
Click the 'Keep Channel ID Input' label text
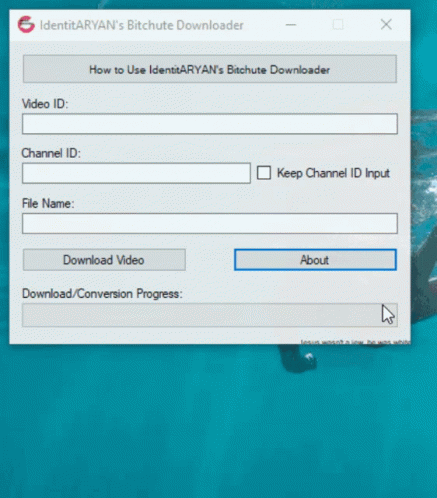tap(333, 173)
